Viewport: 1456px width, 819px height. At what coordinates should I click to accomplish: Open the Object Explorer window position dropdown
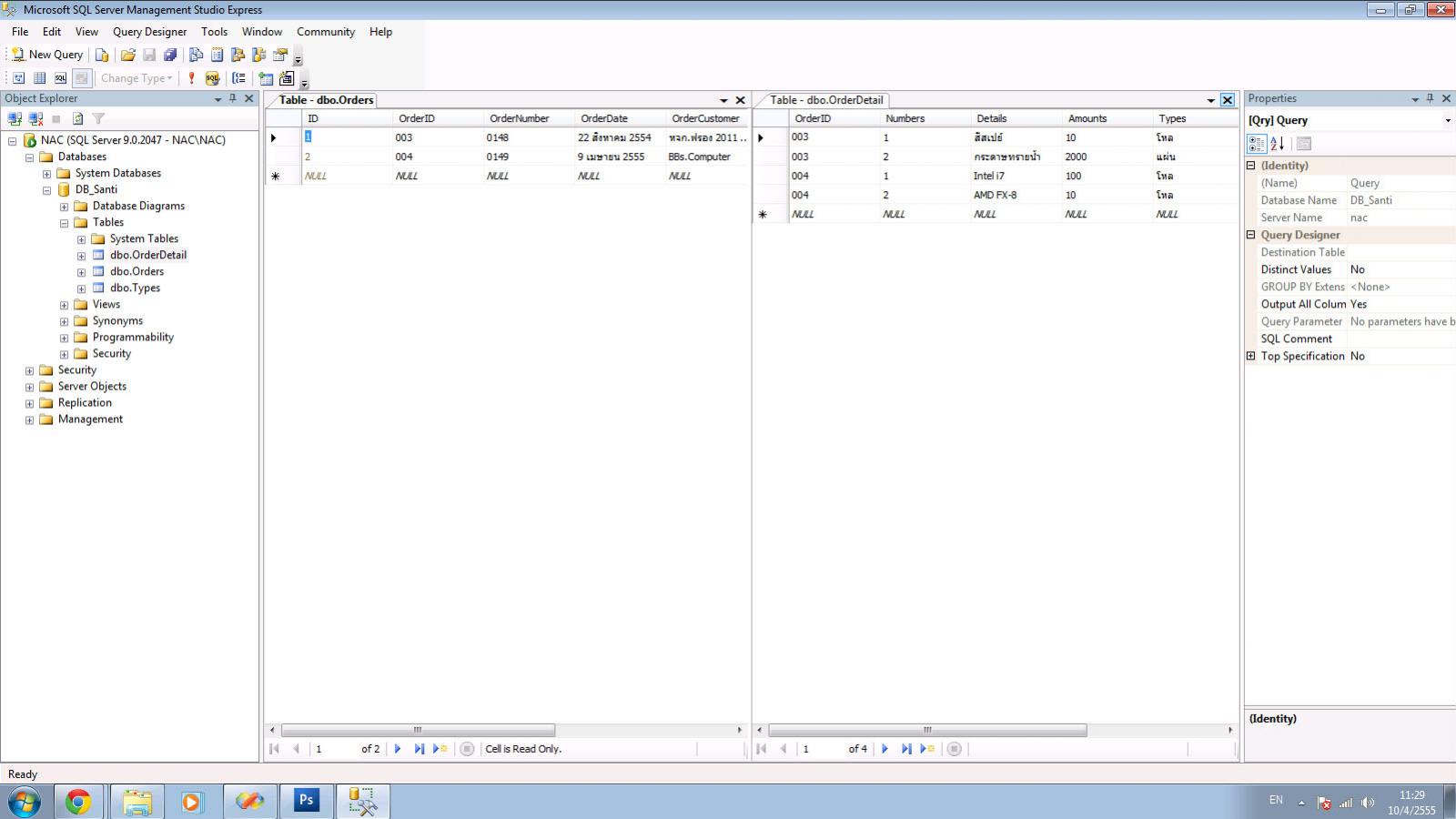pos(217,99)
